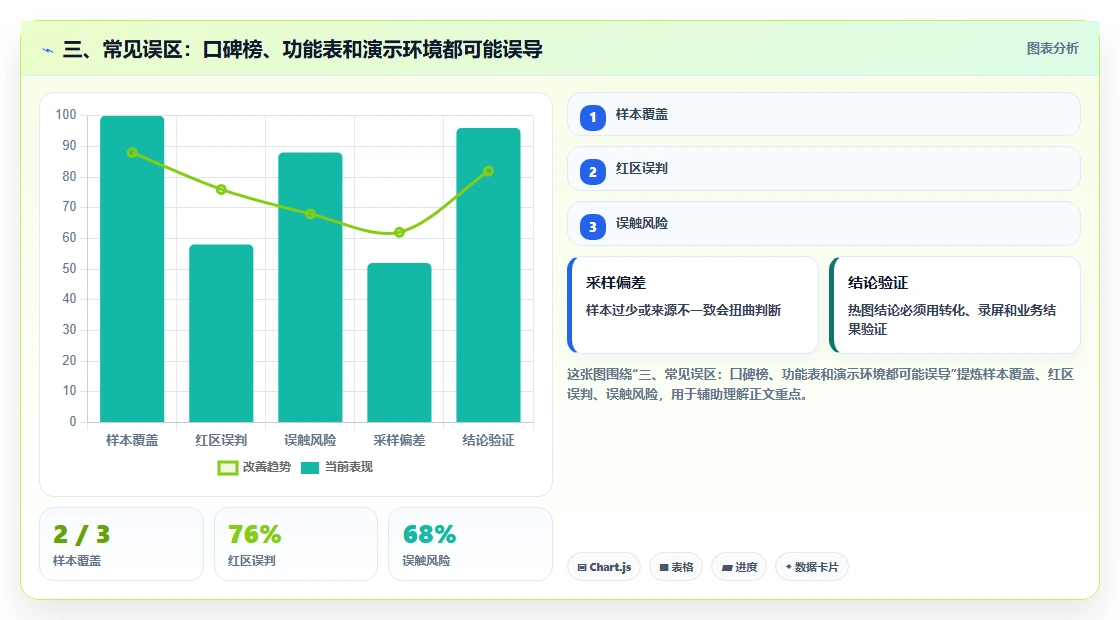Click the 76% 红区误判 stat card
Viewport: 1120px width, 620px height.
[x=296, y=544]
